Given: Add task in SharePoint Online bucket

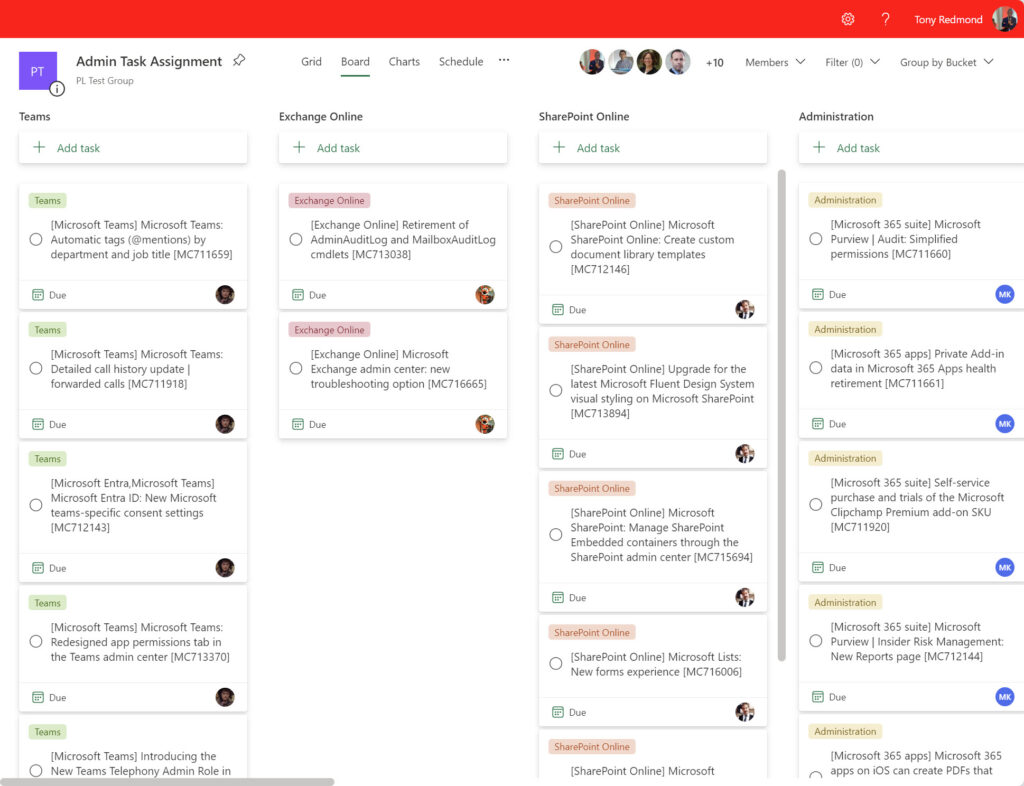Looking at the screenshot, I should click(x=652, y=148).
